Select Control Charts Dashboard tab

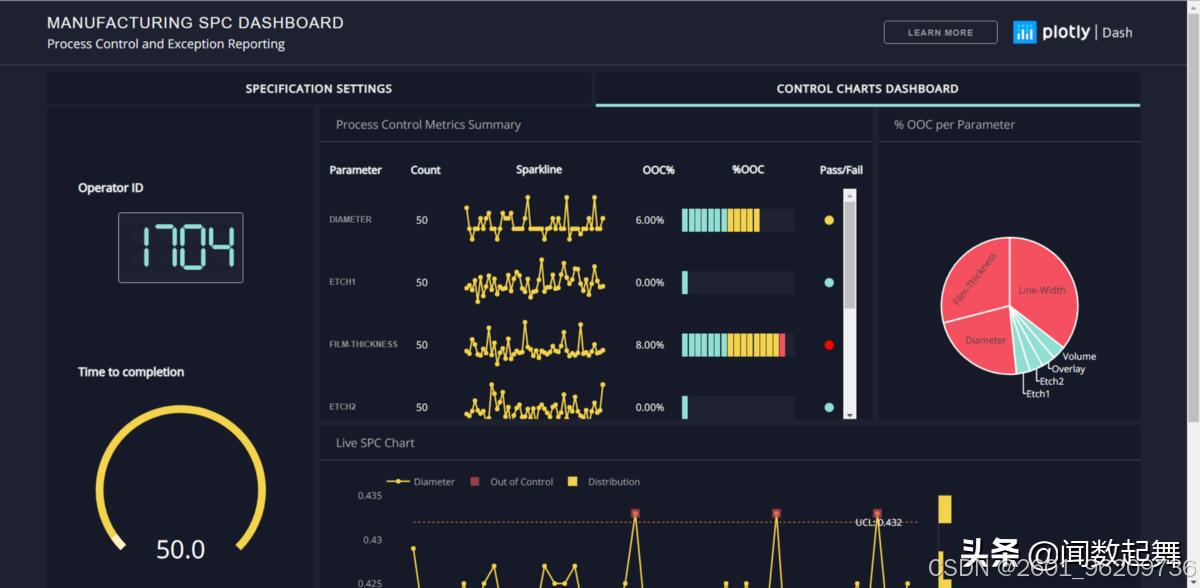[868, 89]
